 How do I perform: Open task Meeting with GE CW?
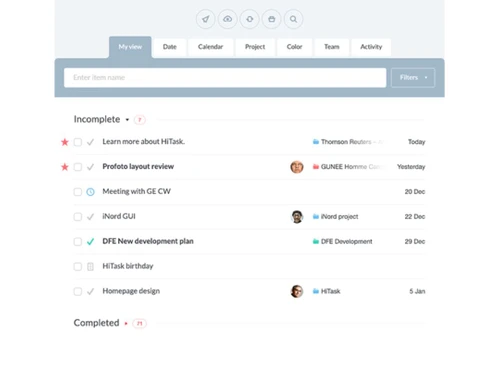(x=136, y=191)
